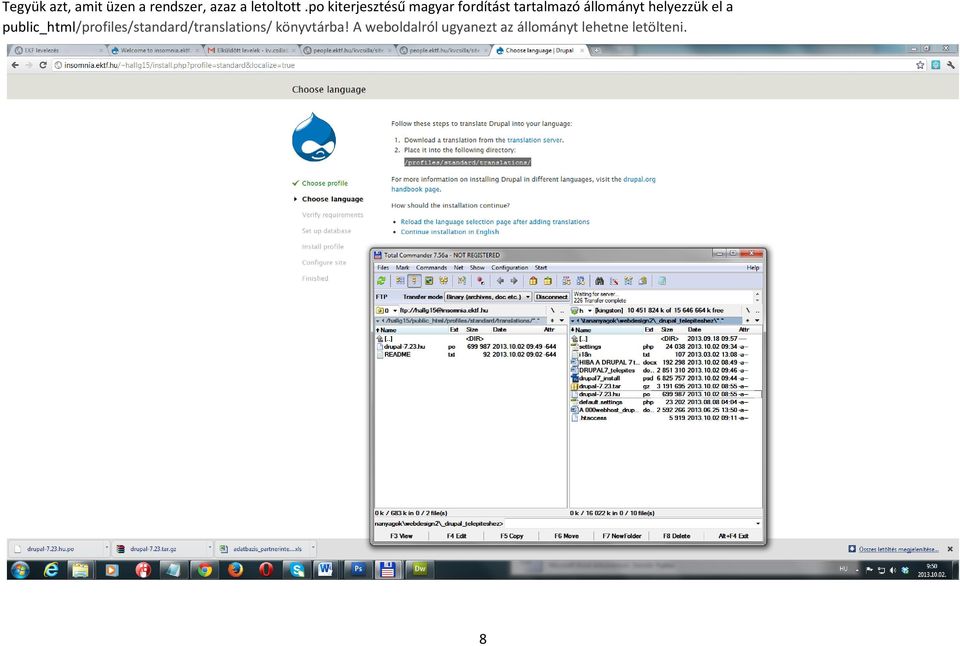Image resolution: width=960 pixels, height=646 pixels.
Task: Open the Help menu in Total Commander
Action: pyautogui.click(x=752, y=268)
